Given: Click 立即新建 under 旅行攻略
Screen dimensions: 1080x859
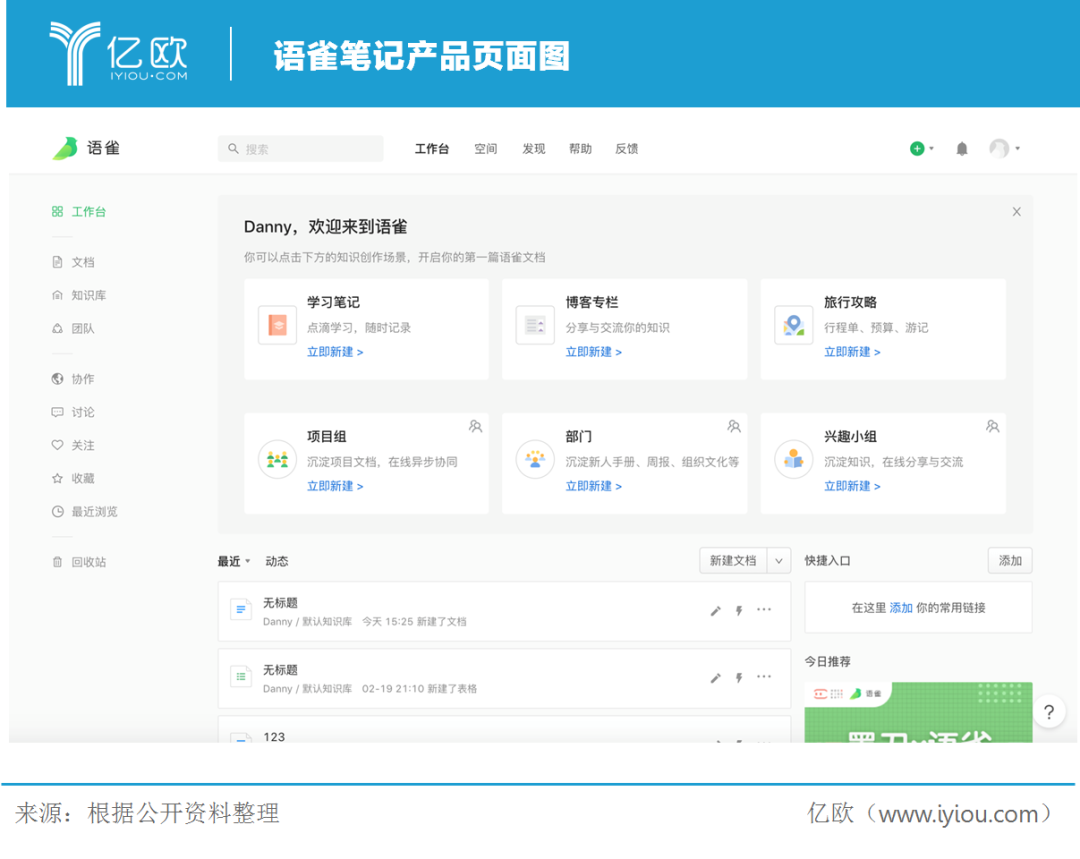Looking at the screenshot, I should tap(852, 351).
